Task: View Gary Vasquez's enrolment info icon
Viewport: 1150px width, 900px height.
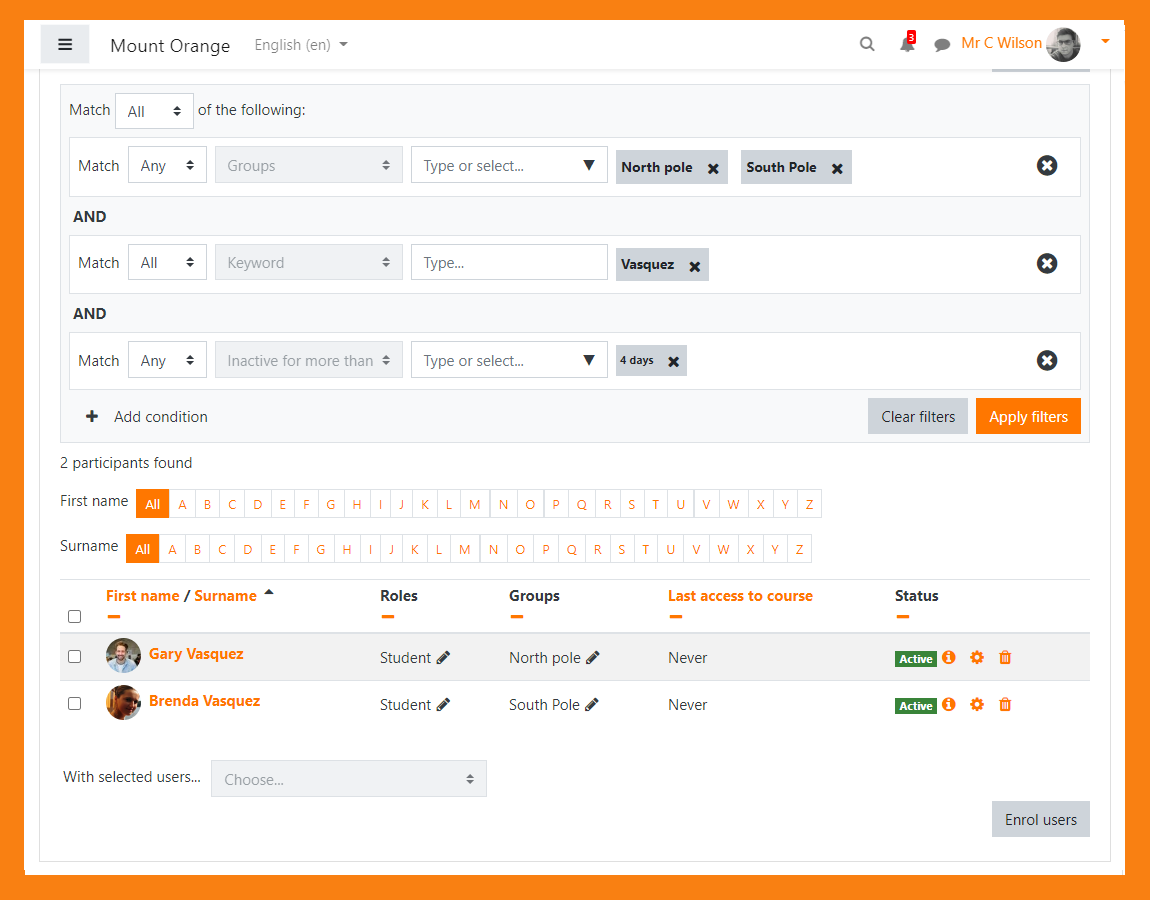Action: tap(948, 658)
